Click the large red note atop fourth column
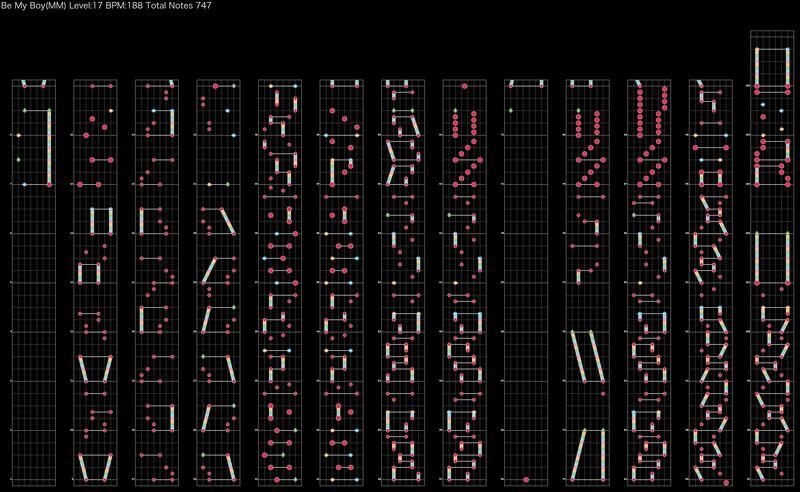Screen dimensions: 800x492 click(215, 86)
